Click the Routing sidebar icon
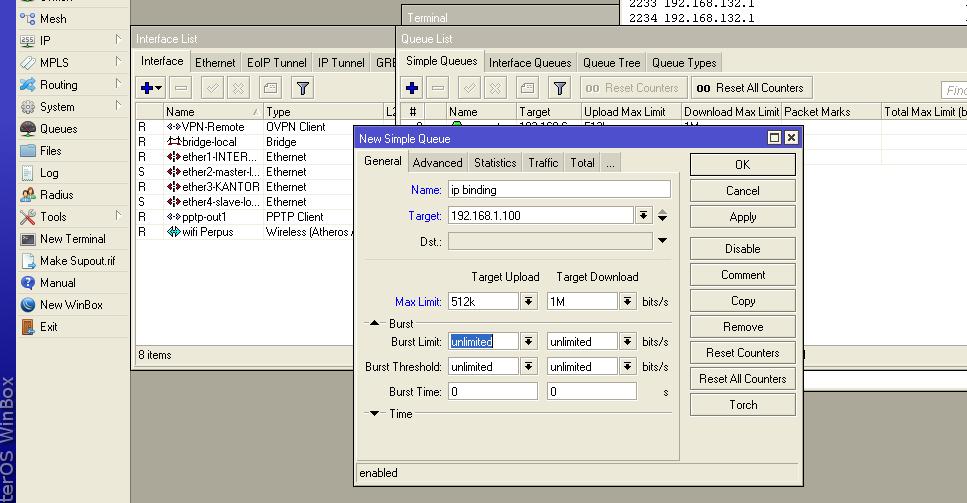Image resolution: width=967 pixels, height=503 pixels. (x=28, y=85)
